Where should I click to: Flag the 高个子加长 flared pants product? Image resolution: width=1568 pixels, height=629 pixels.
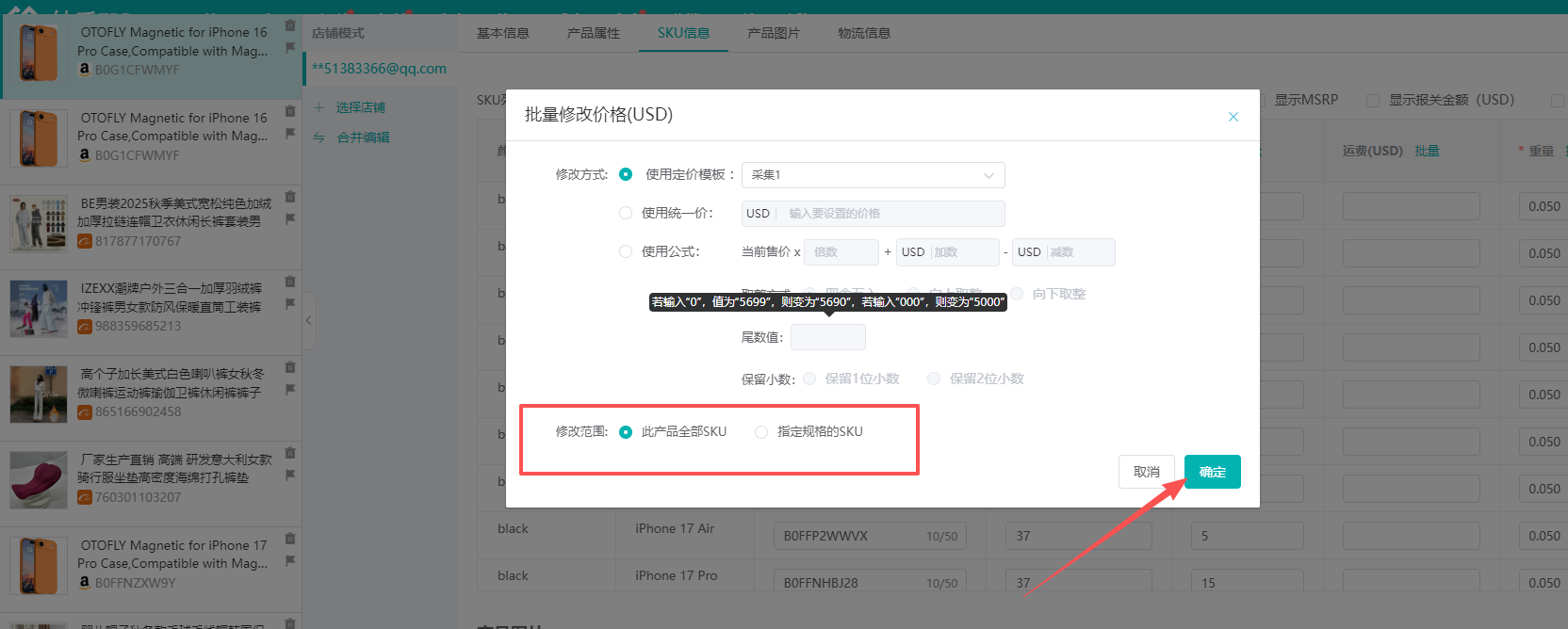290,389
